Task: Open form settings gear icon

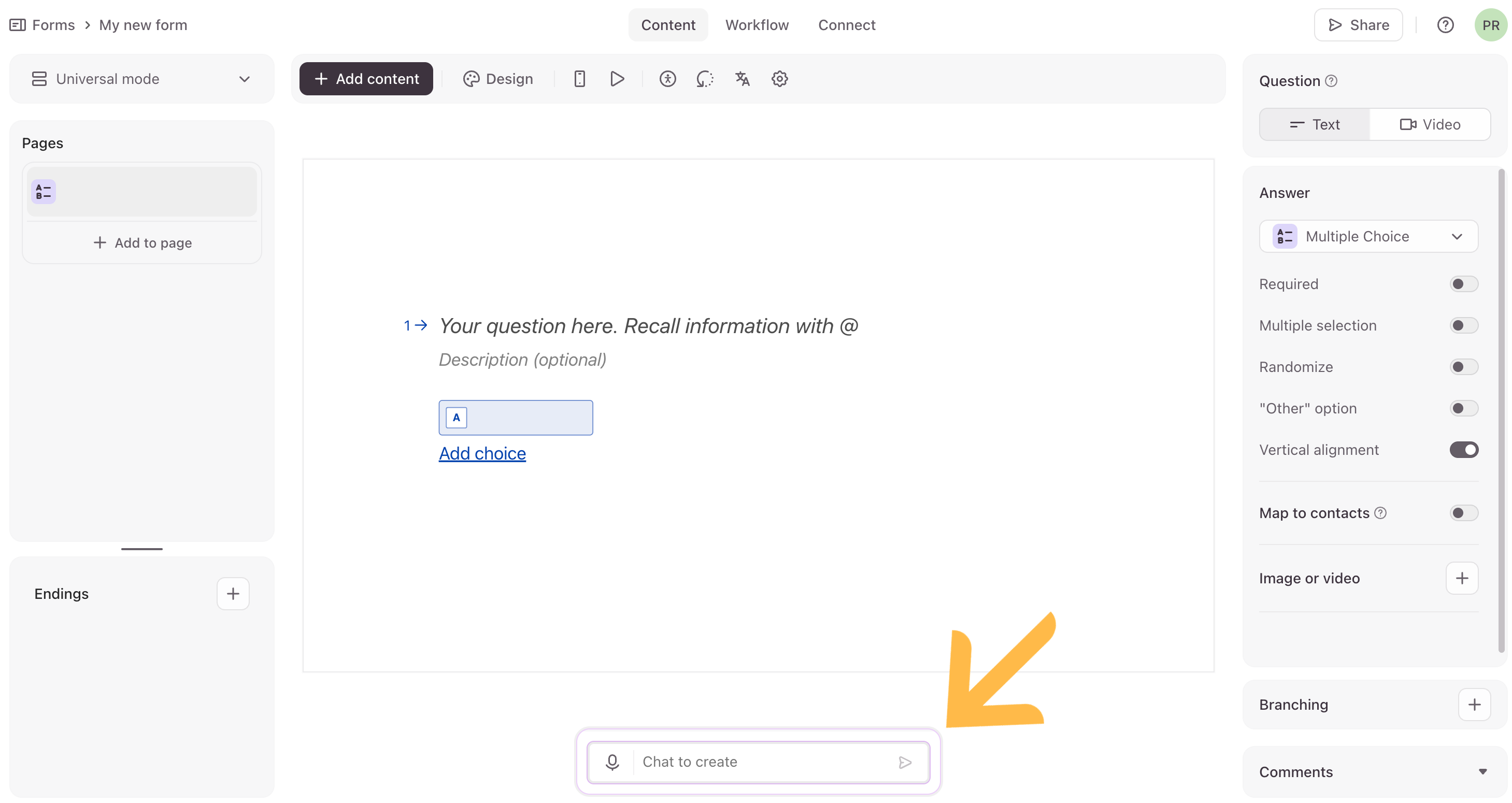Action: [x=779, y=79]
